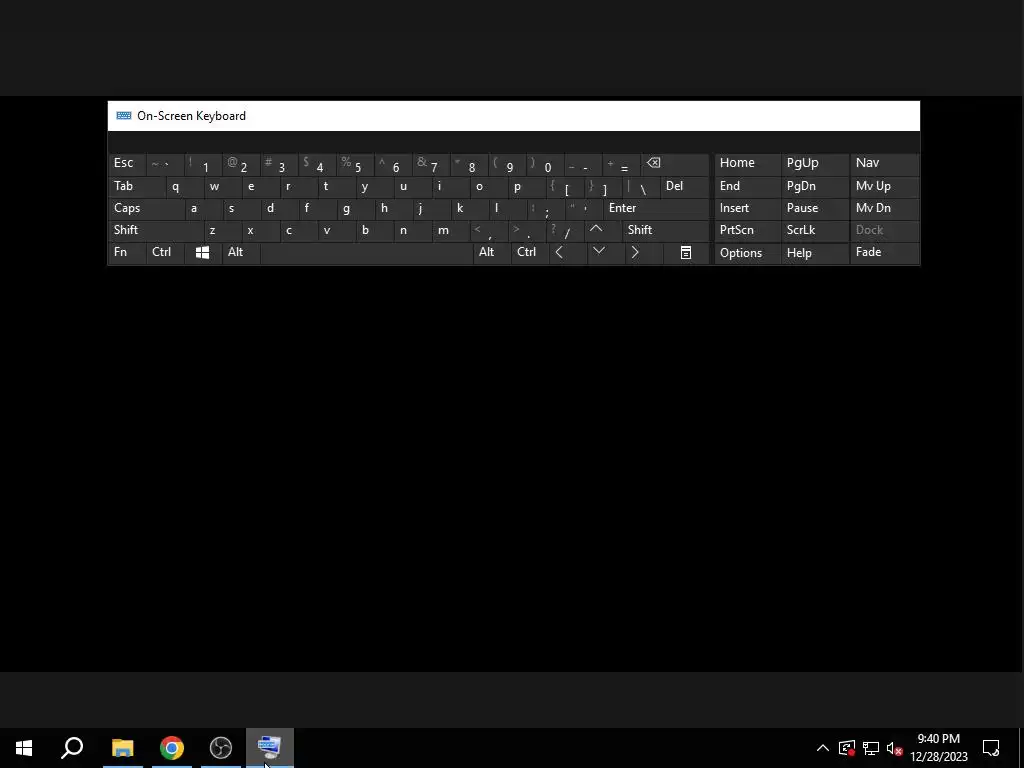The height and width of the screenshot is (768, 1024).
Task: Click the Enter key
Action: (656, 208)
